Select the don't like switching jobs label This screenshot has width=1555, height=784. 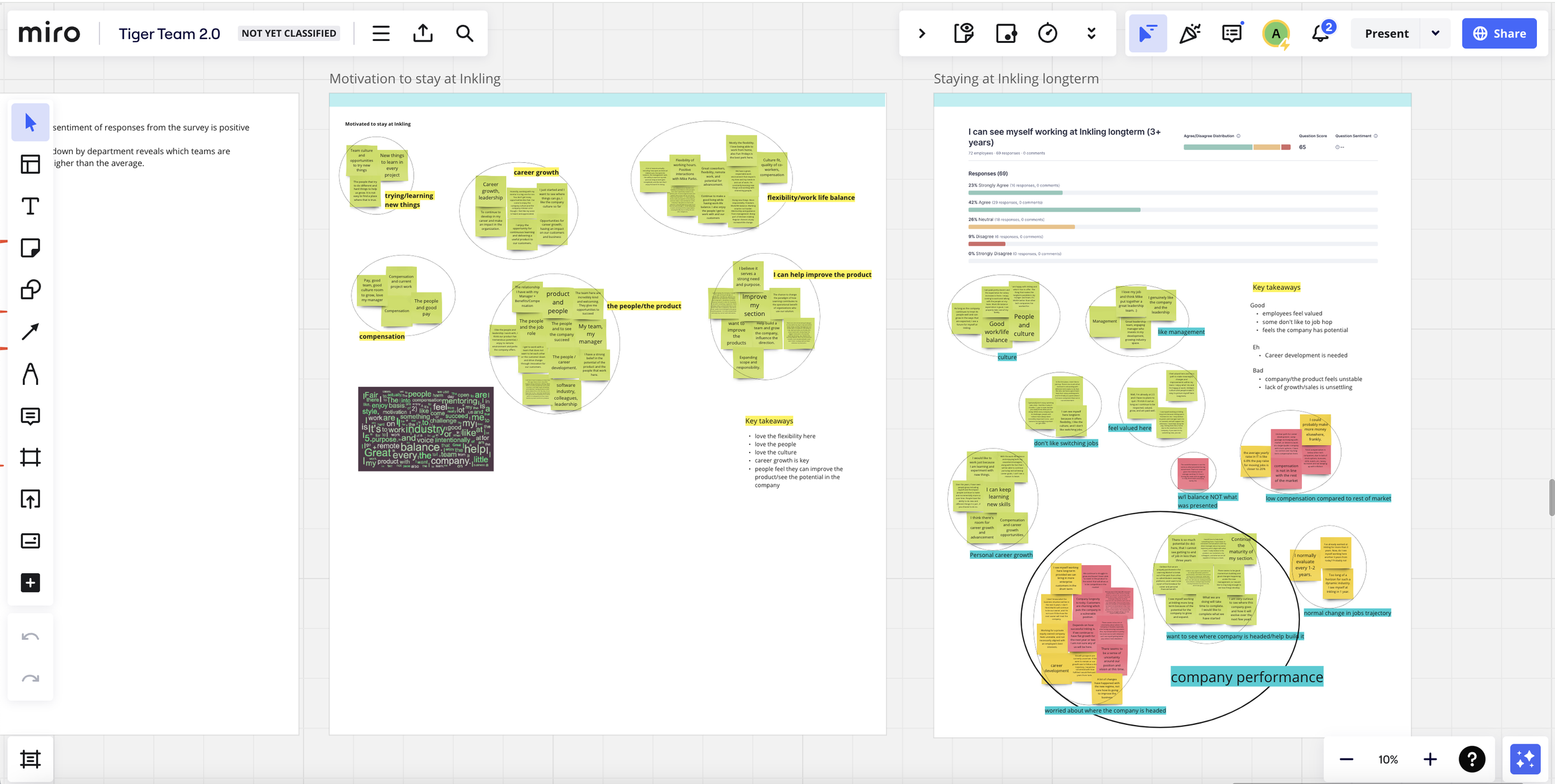pos(1065,443)
